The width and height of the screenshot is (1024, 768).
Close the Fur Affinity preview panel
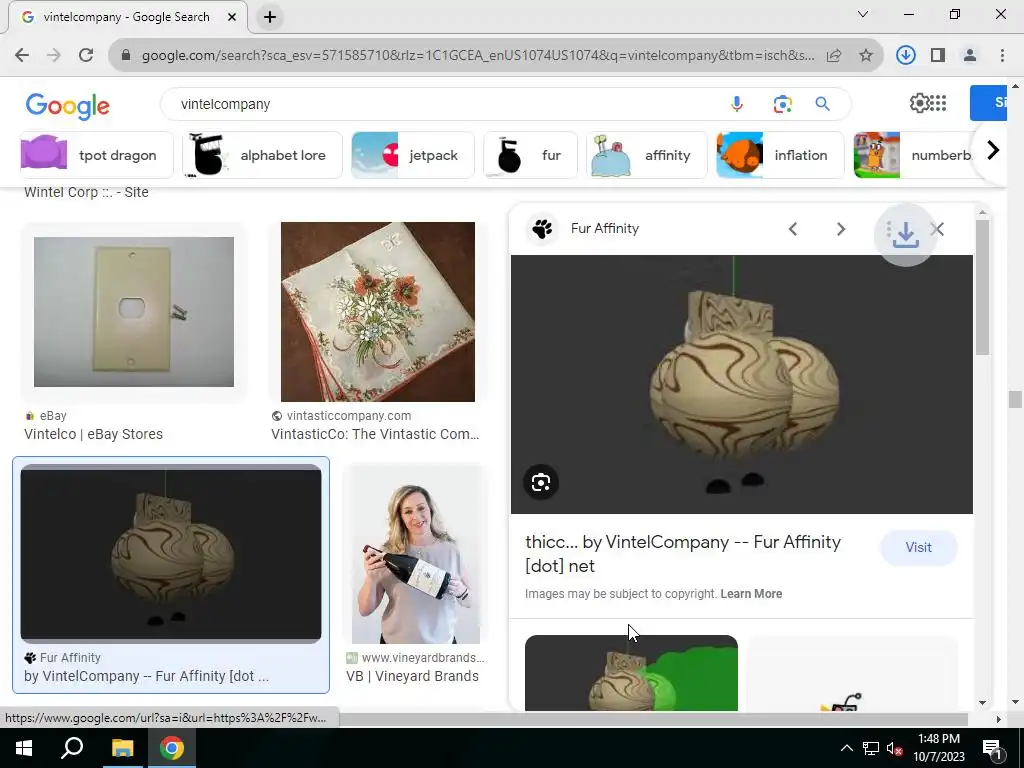(938, 229)
